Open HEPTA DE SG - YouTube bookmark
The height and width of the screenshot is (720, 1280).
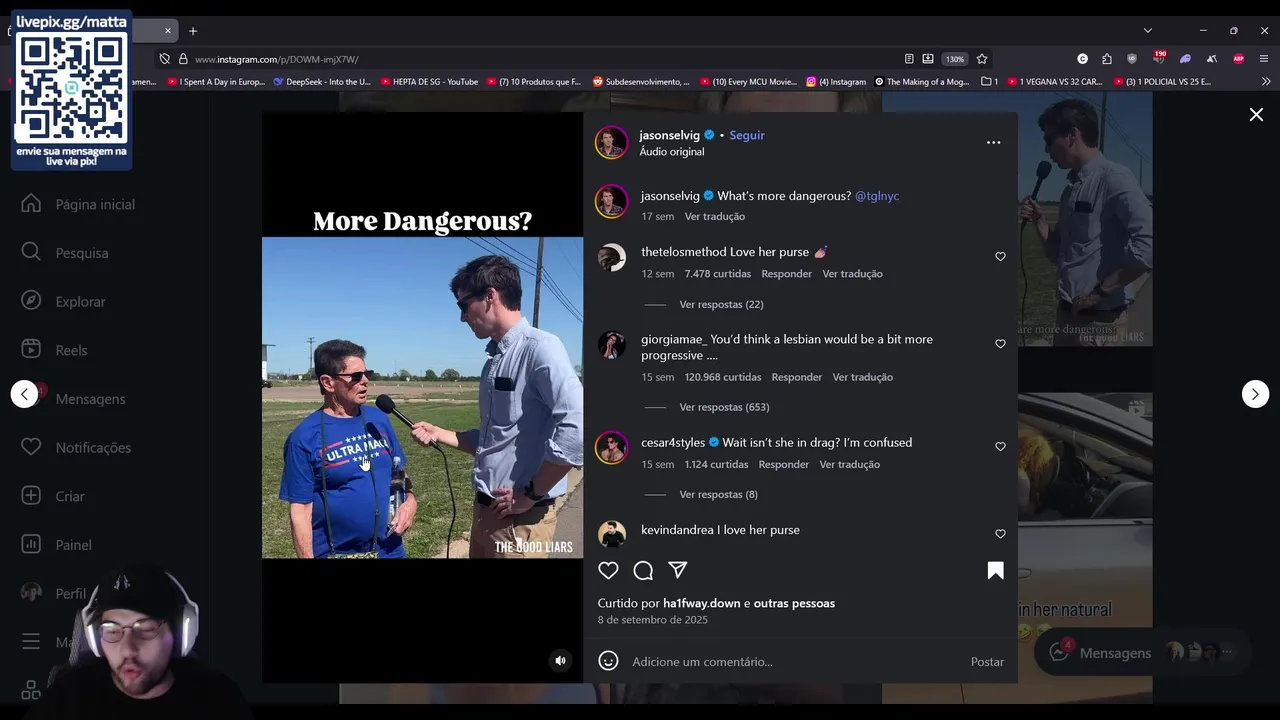[x=429, y=82]
